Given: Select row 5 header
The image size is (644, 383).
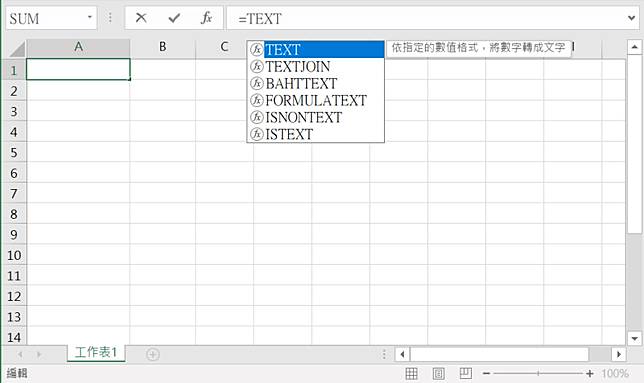Looking at the screenshot, I should (14, 152).
